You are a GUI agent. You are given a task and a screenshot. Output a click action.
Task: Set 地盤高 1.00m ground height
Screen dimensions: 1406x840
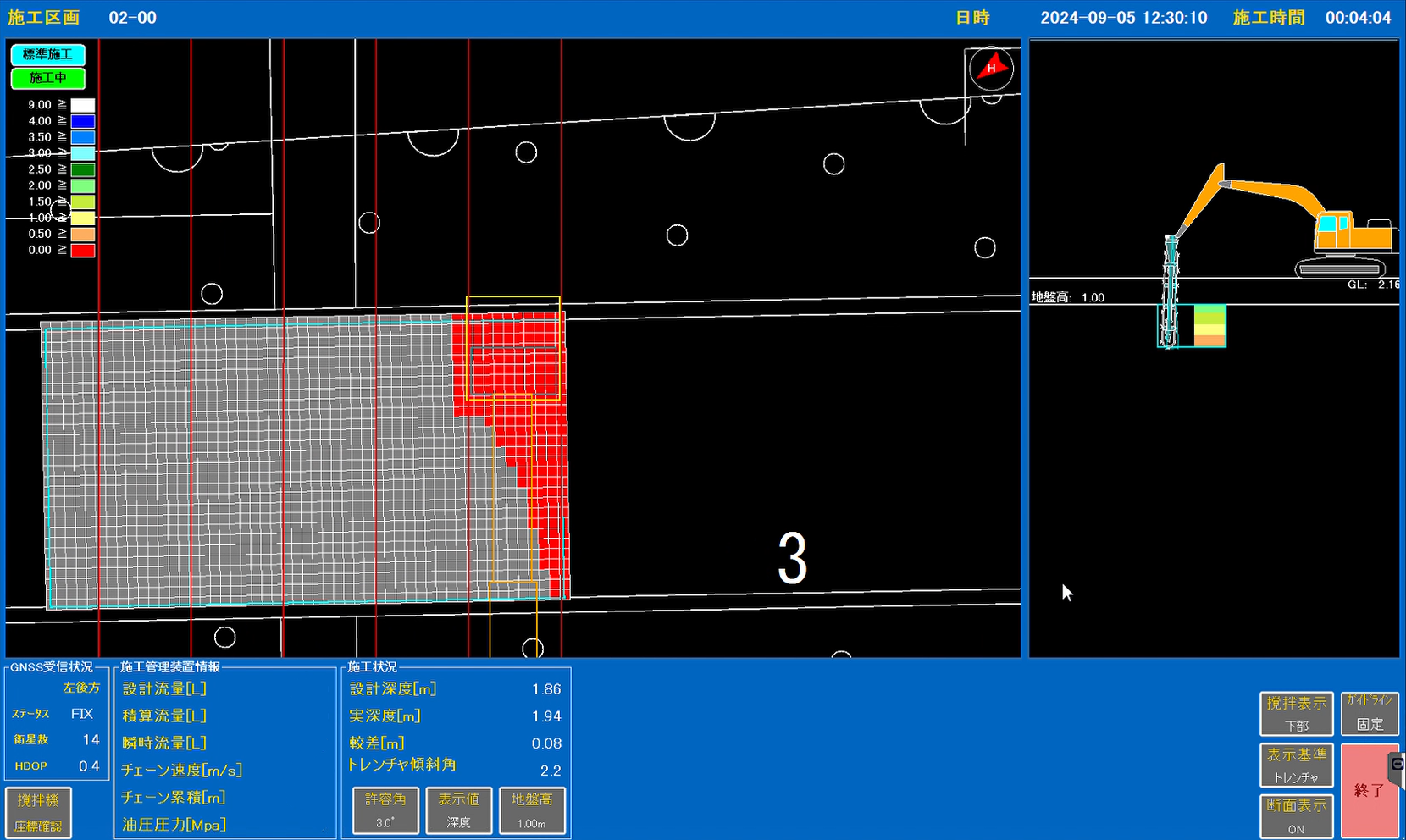point(532,810)
